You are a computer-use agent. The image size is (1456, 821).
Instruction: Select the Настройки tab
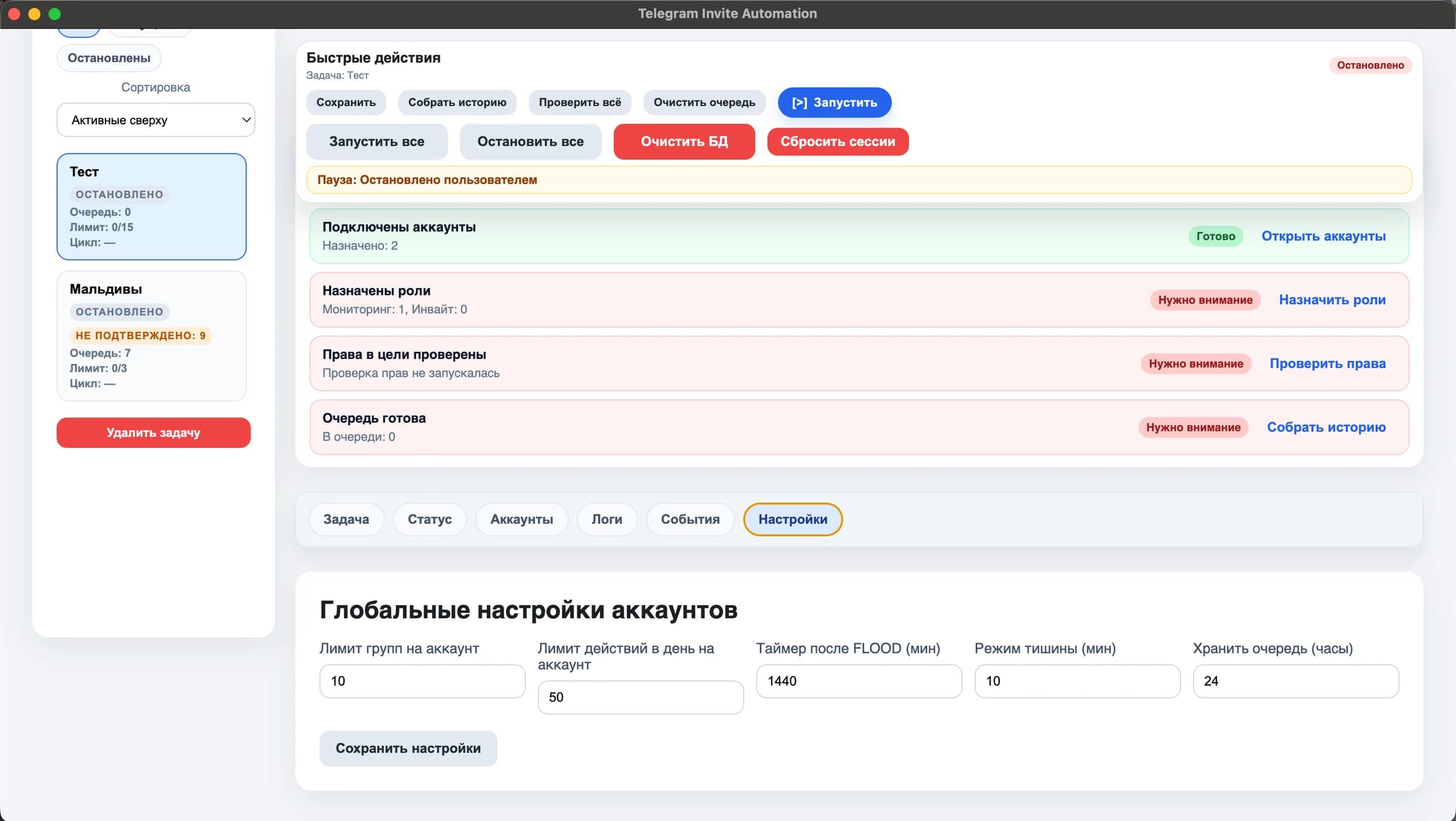coord(793,519)
